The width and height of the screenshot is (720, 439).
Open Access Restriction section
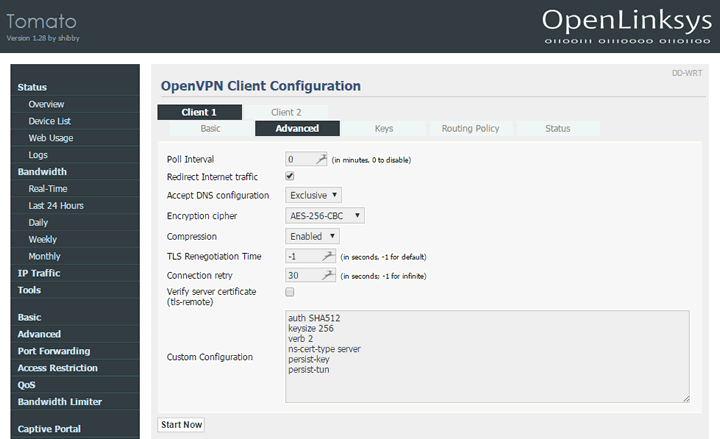[x=58, y=368]
